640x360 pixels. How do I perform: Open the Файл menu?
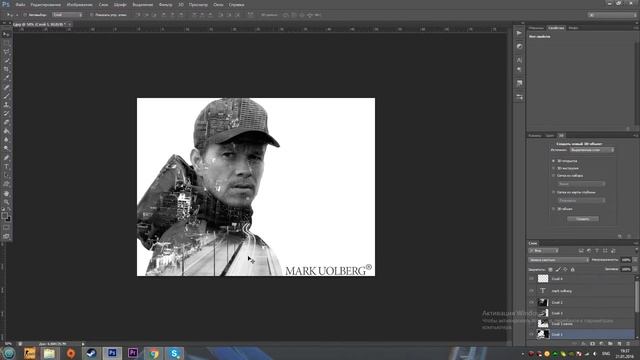[20, 5]
